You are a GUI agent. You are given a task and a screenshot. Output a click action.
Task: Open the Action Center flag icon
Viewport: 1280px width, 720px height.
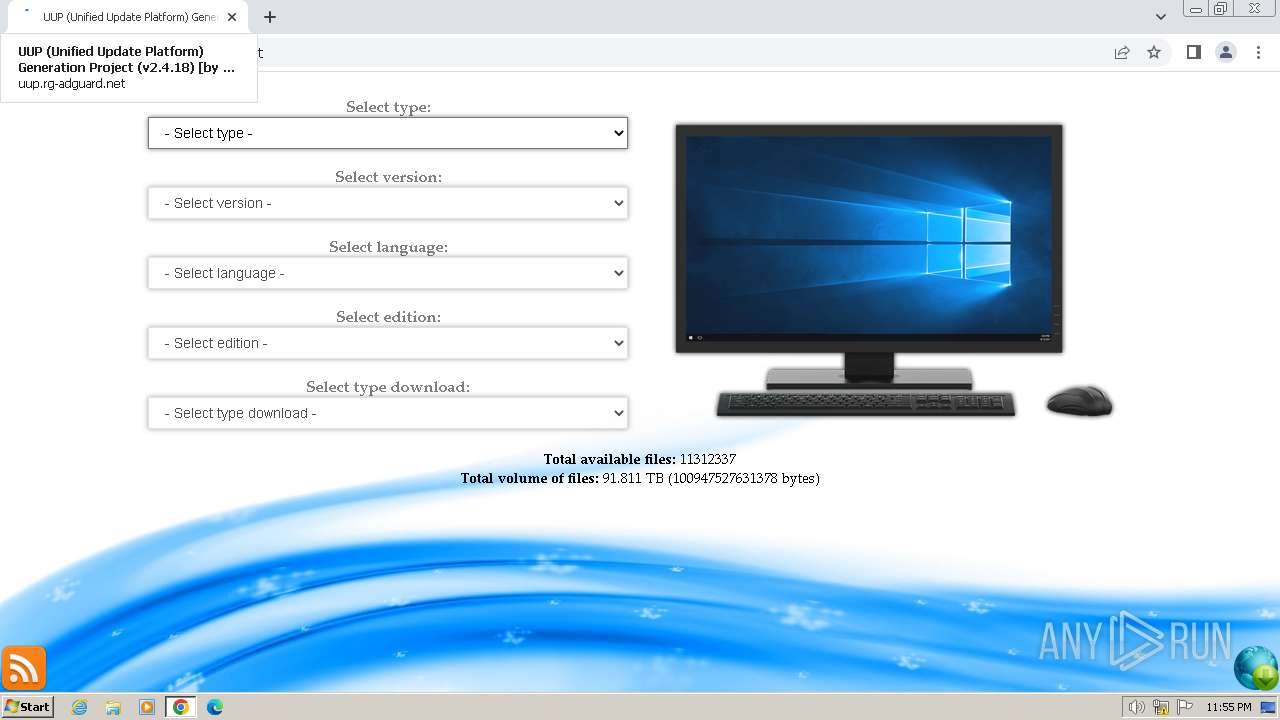click(1185, 707)
